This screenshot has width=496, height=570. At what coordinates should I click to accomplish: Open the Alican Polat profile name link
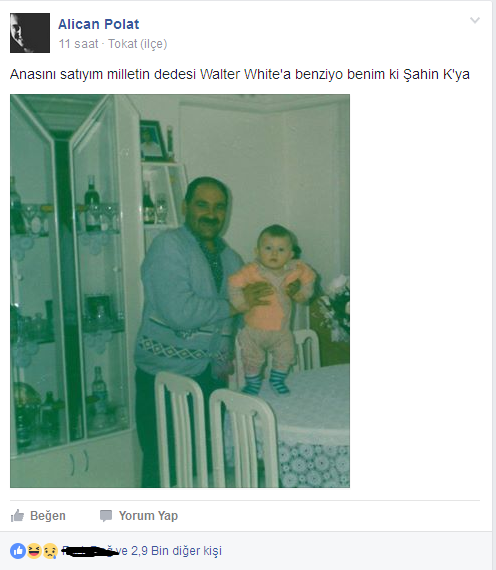(x=99, y=24)
